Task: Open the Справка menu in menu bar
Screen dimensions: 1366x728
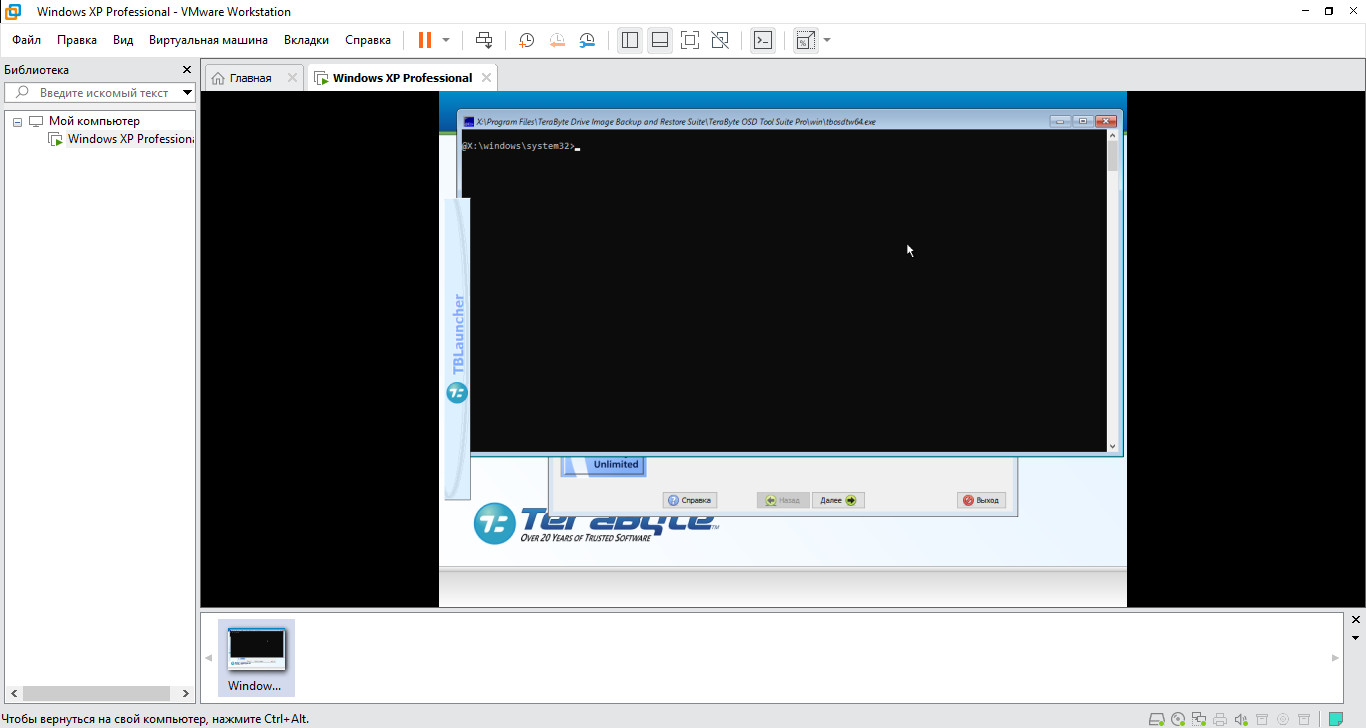Action: 368,40
